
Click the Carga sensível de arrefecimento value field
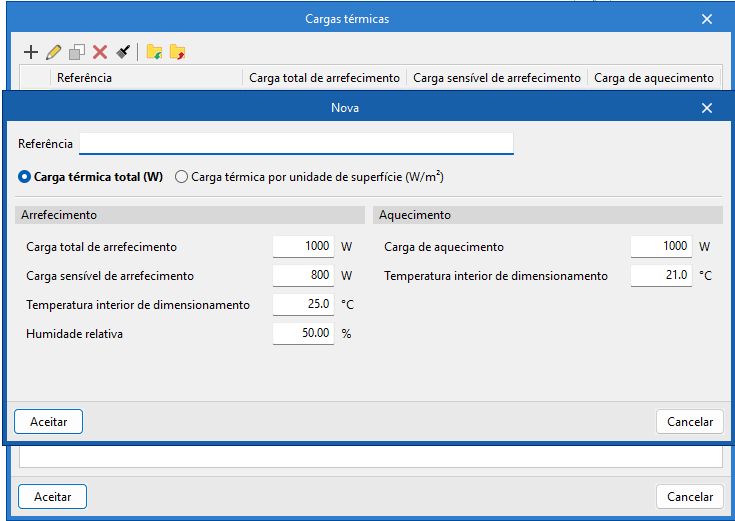pyautogui.click(x=303, y=275)
